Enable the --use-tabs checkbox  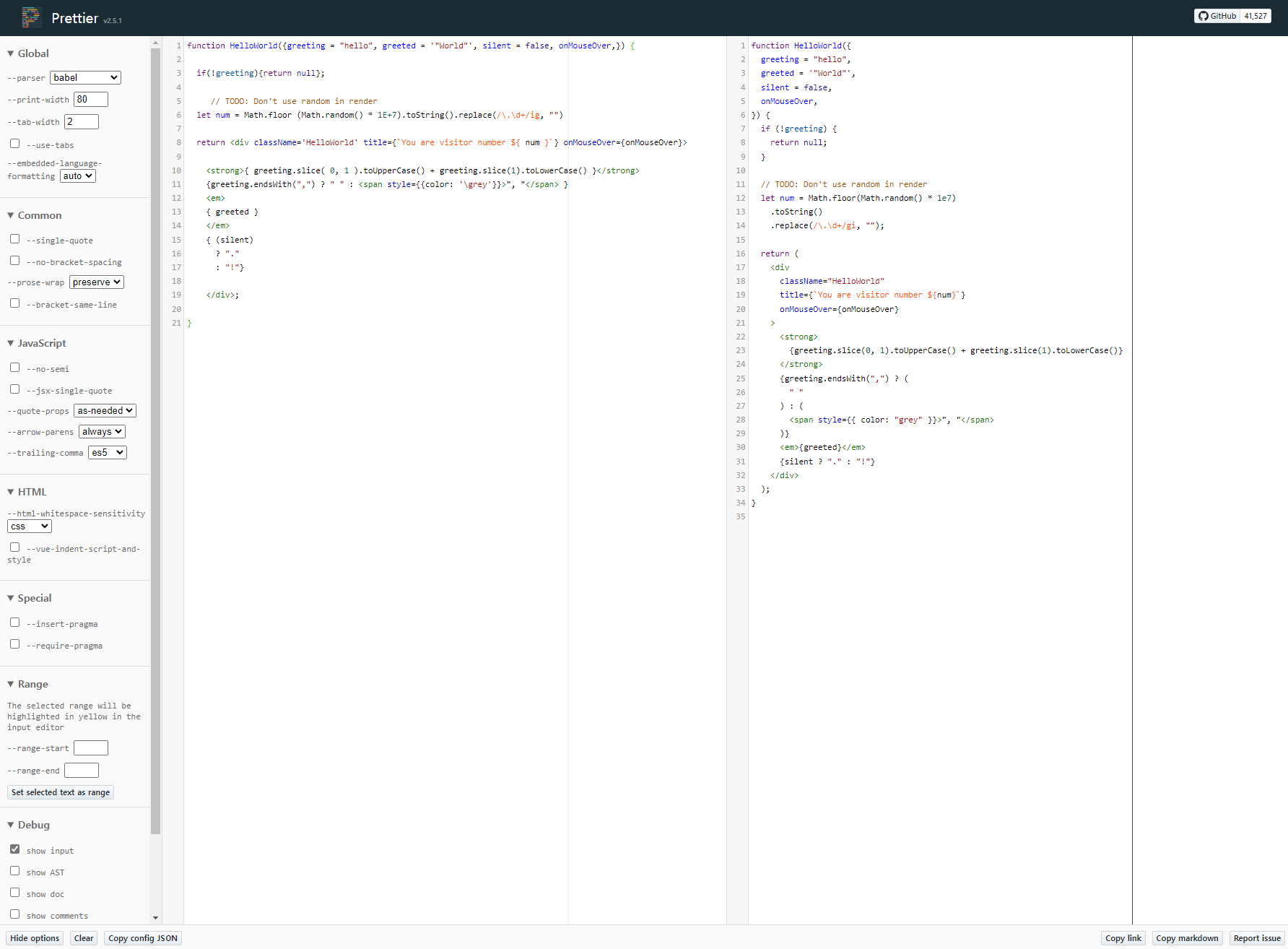14,144
